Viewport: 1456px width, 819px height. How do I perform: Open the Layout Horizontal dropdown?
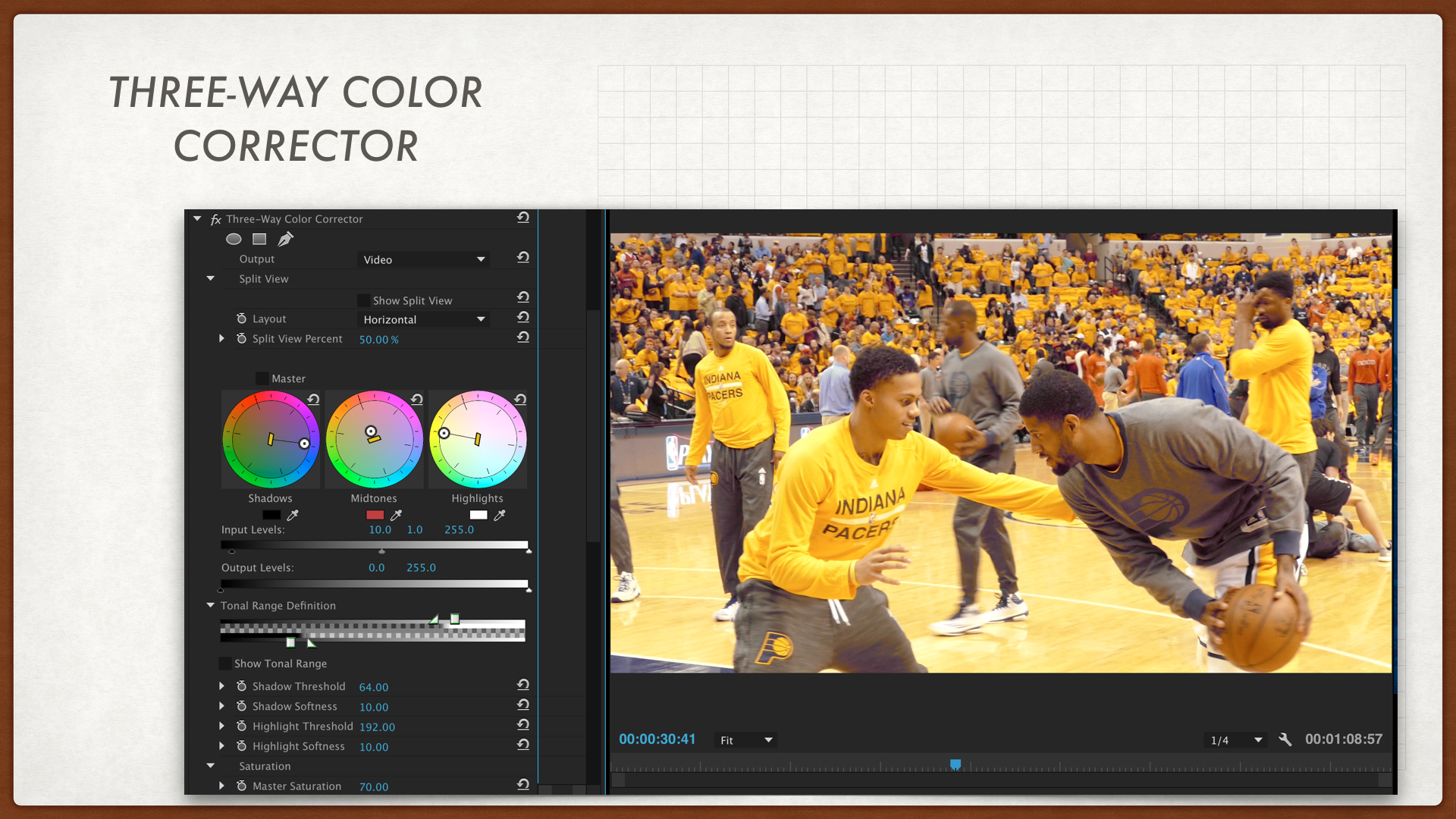click(423, 319)
